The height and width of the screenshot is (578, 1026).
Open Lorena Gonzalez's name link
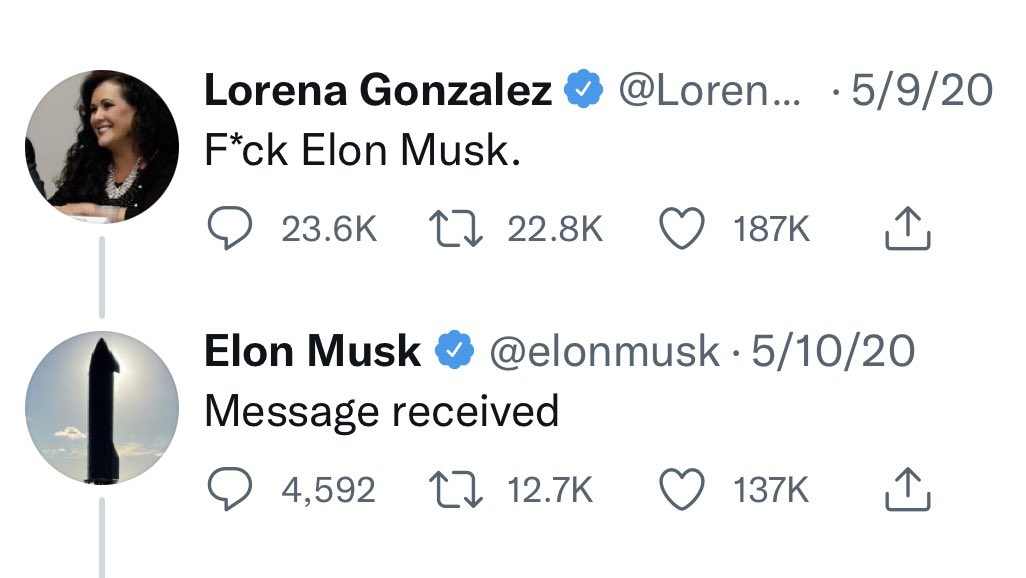[x=378, y=90]
